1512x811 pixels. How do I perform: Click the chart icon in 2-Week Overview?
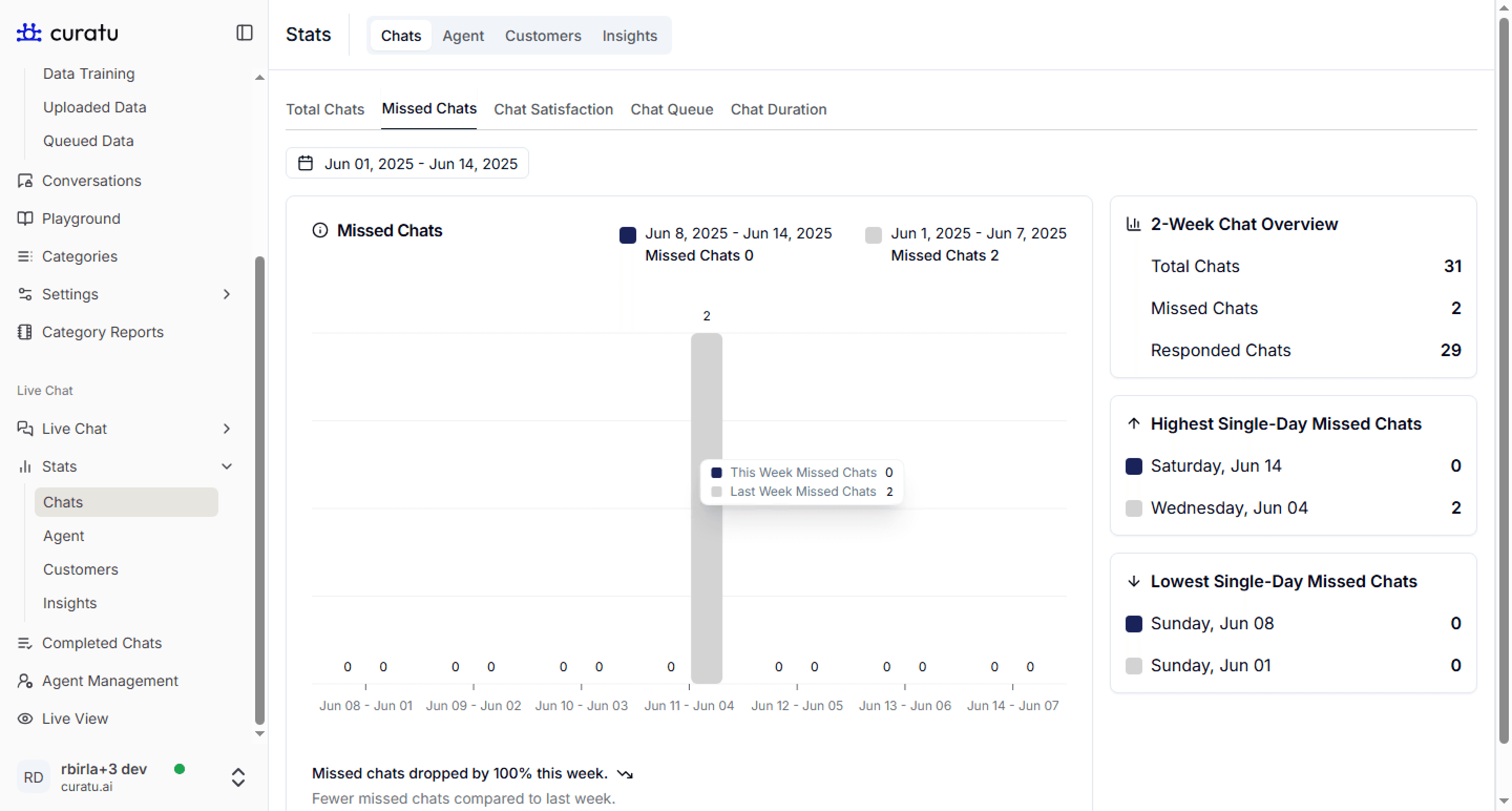(1133, 224)
